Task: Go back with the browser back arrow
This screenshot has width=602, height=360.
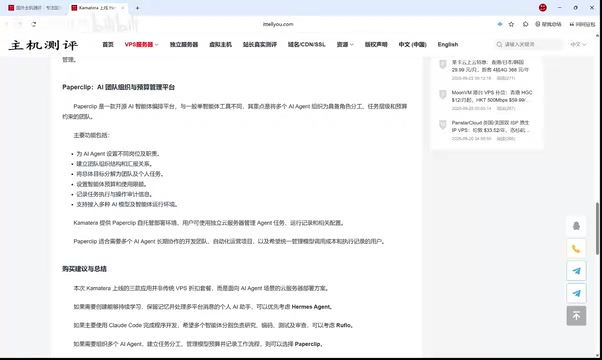Action: point(7,24)
